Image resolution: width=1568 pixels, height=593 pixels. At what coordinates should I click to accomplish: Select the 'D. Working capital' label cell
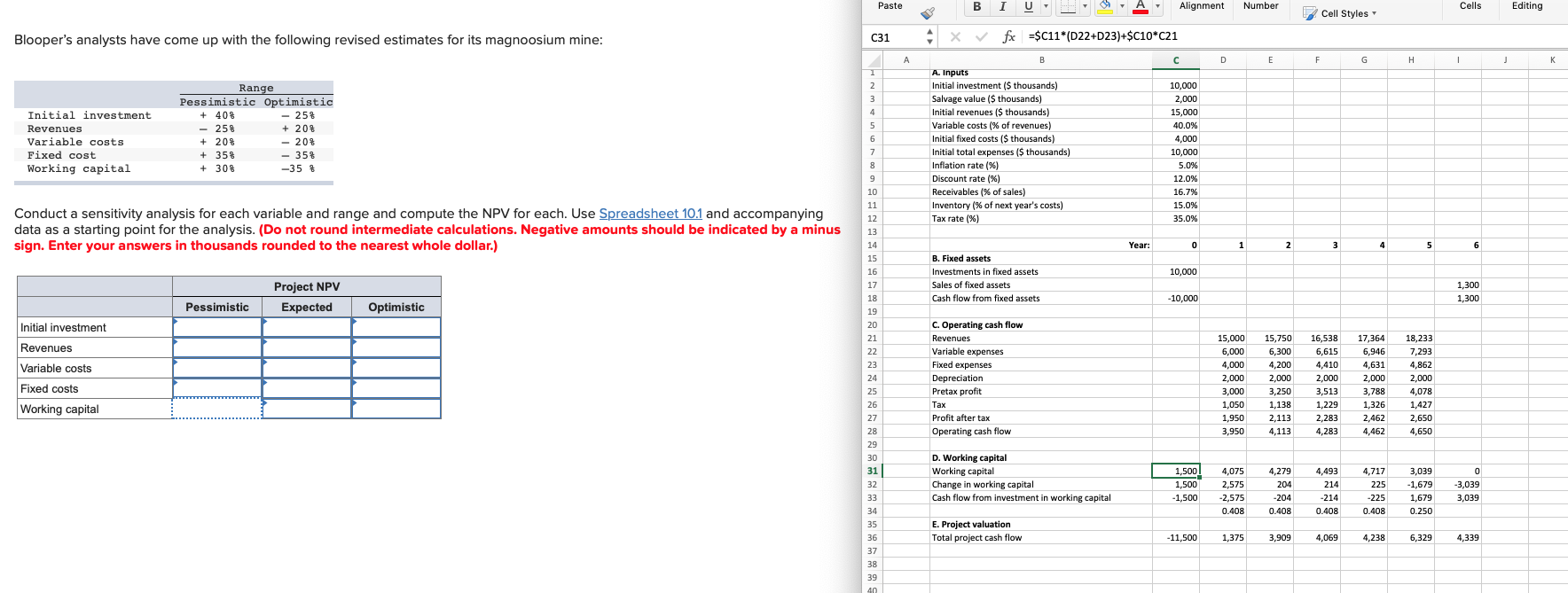1041,457
